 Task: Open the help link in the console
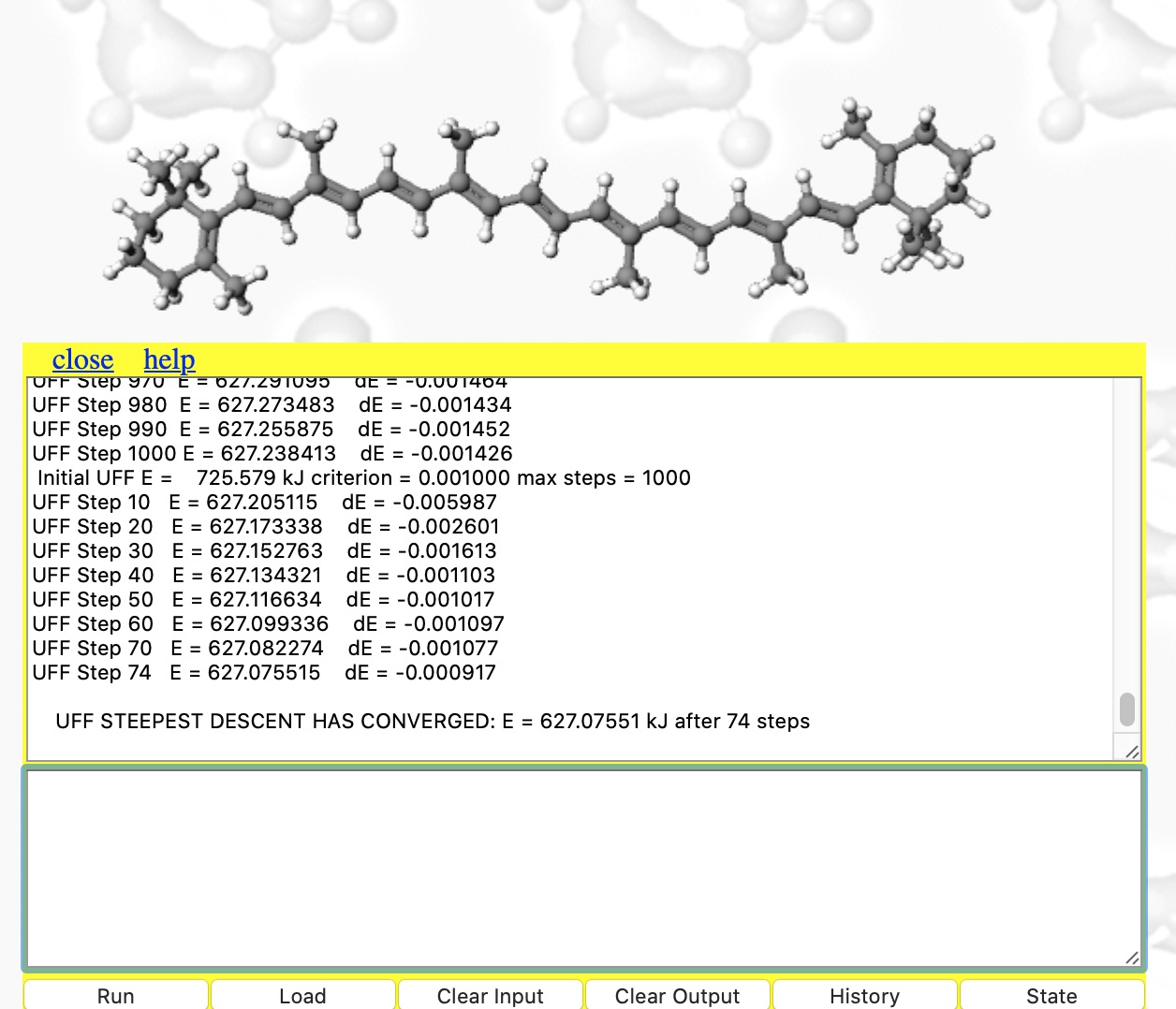pos(169,359)
